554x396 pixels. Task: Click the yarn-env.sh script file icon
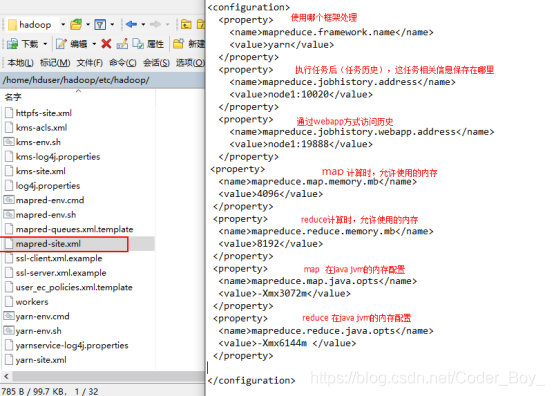tap(9, 331)
